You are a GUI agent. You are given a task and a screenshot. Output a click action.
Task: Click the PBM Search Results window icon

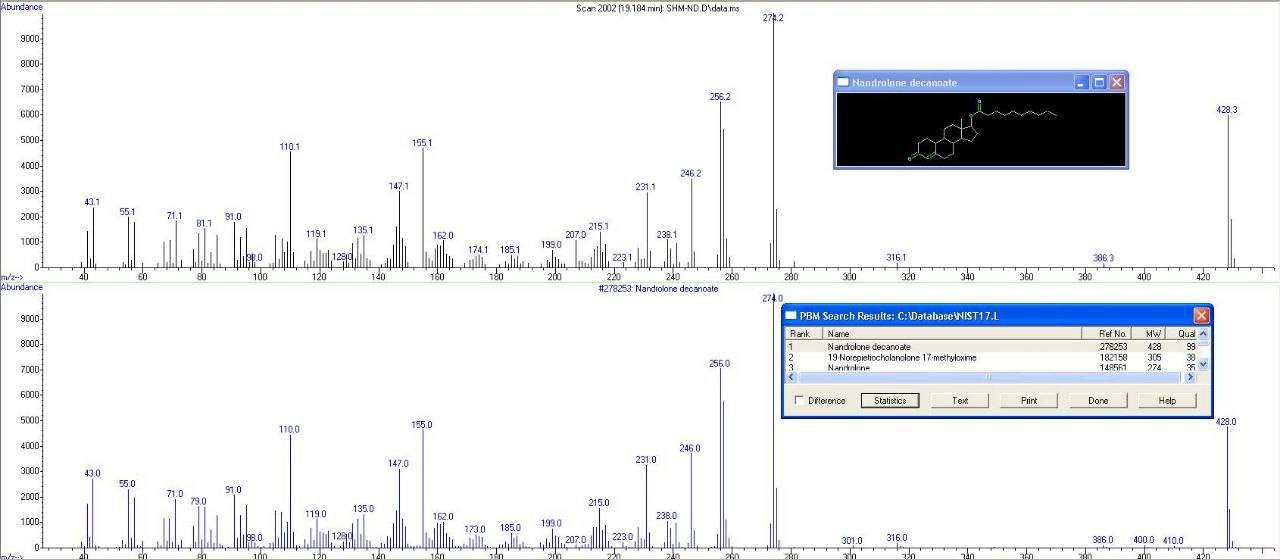pyautogui.click(x=790, y=316)
